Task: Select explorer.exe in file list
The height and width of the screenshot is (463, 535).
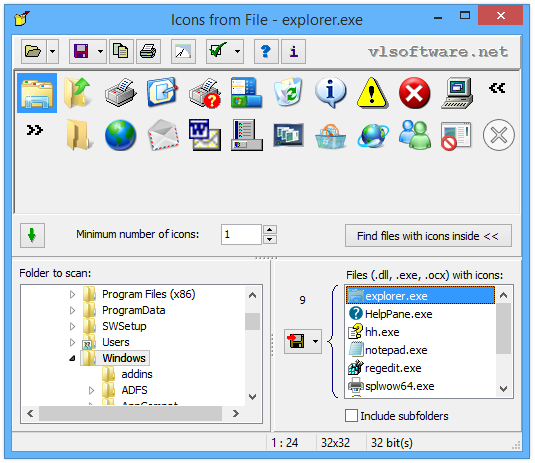Action: [420, 295]
